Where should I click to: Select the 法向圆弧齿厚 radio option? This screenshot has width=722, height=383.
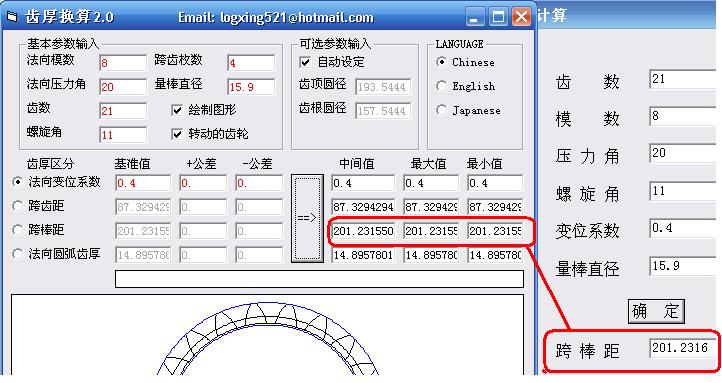[x=17, y=254]
